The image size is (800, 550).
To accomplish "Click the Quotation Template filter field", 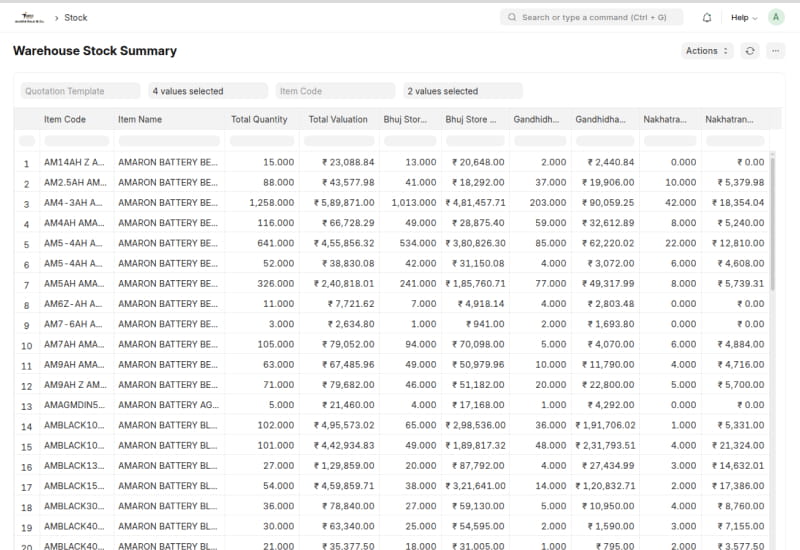I will (x=80, y=91).
